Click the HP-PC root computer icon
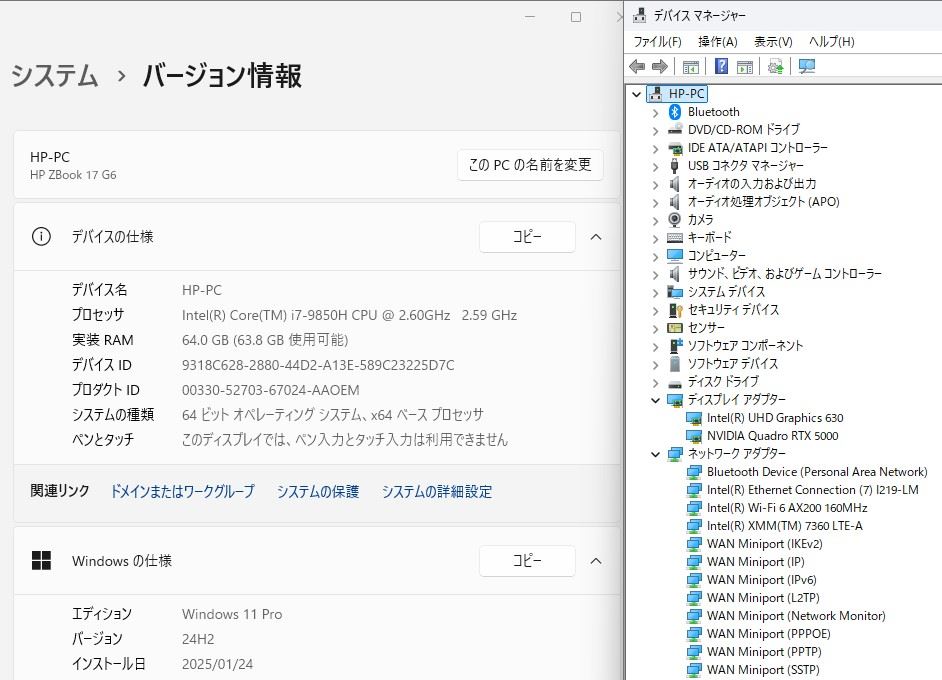Screen dimensions: 942x680 tap(655, 94)
